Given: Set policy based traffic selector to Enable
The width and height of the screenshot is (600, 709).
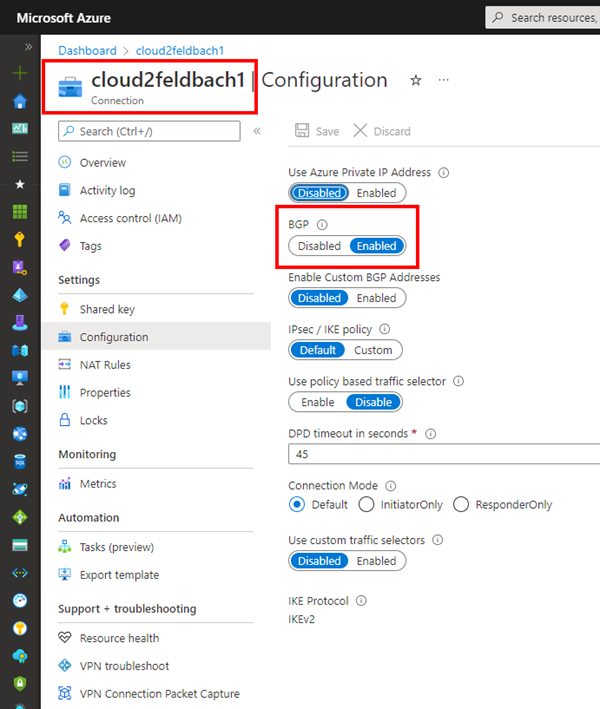Looking at the screenshot, I should click(x=317, y=402).
